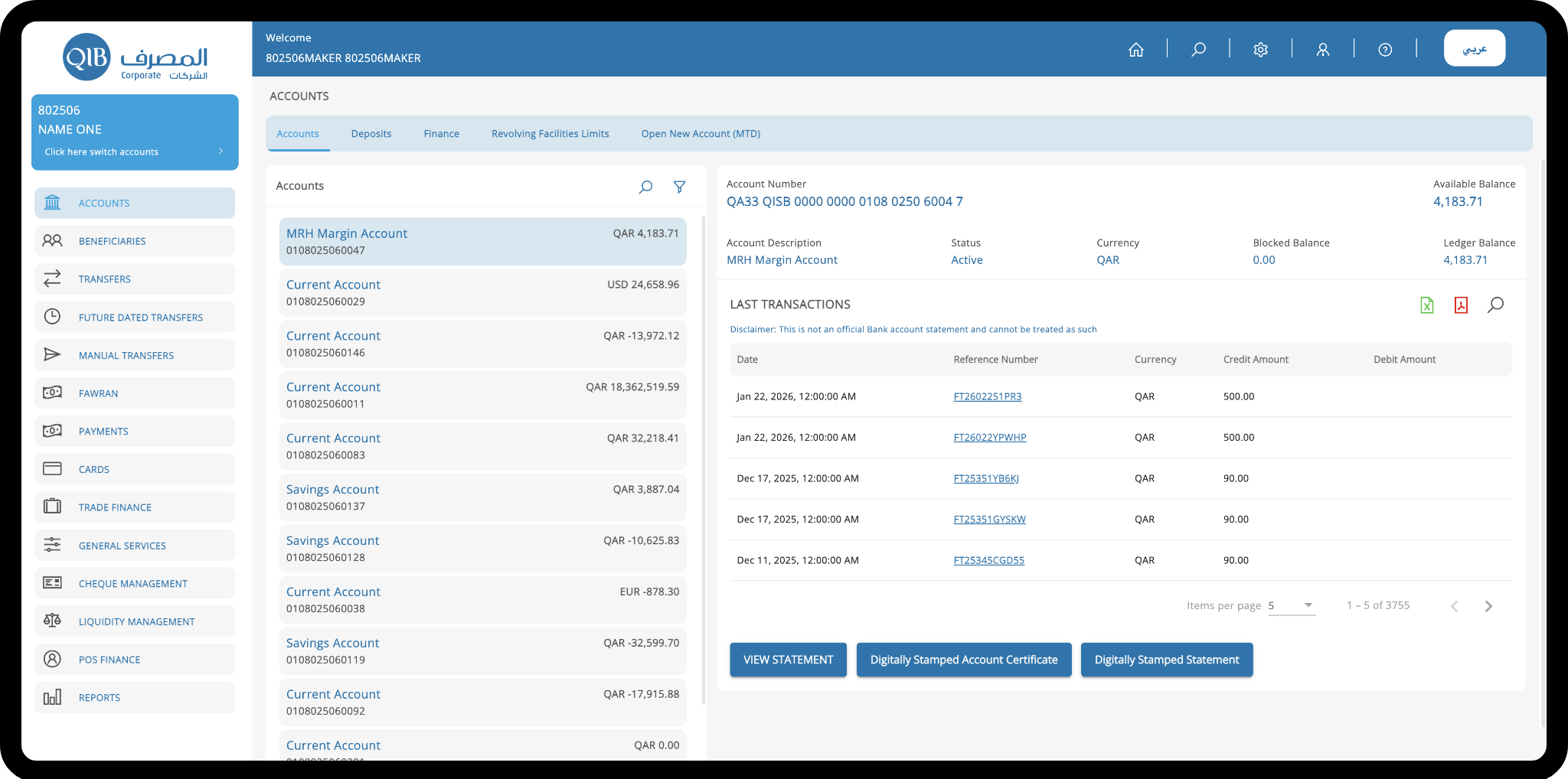Open CARDS in the sidebar
This screenshot has width=1568, height=779.
point(135,469)
